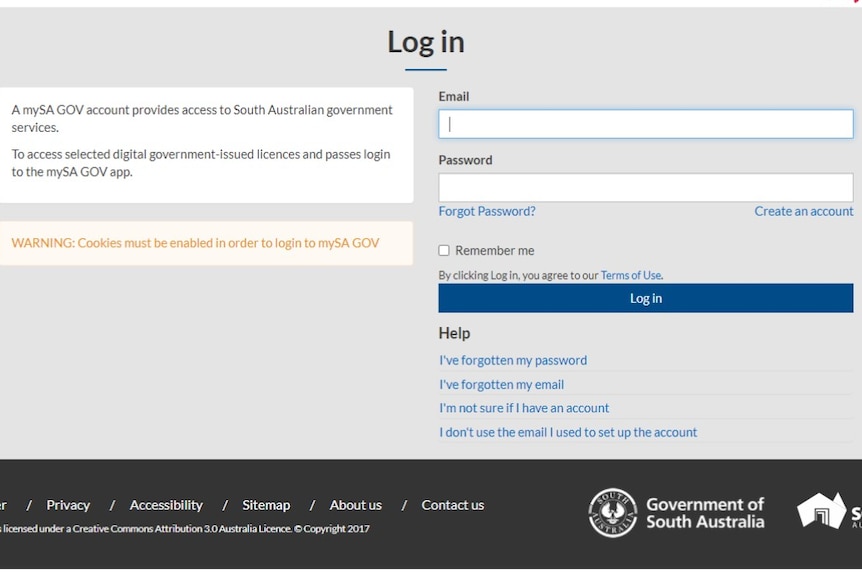Click the Log in page heading

pyautogui.click(x=426, y=42)
